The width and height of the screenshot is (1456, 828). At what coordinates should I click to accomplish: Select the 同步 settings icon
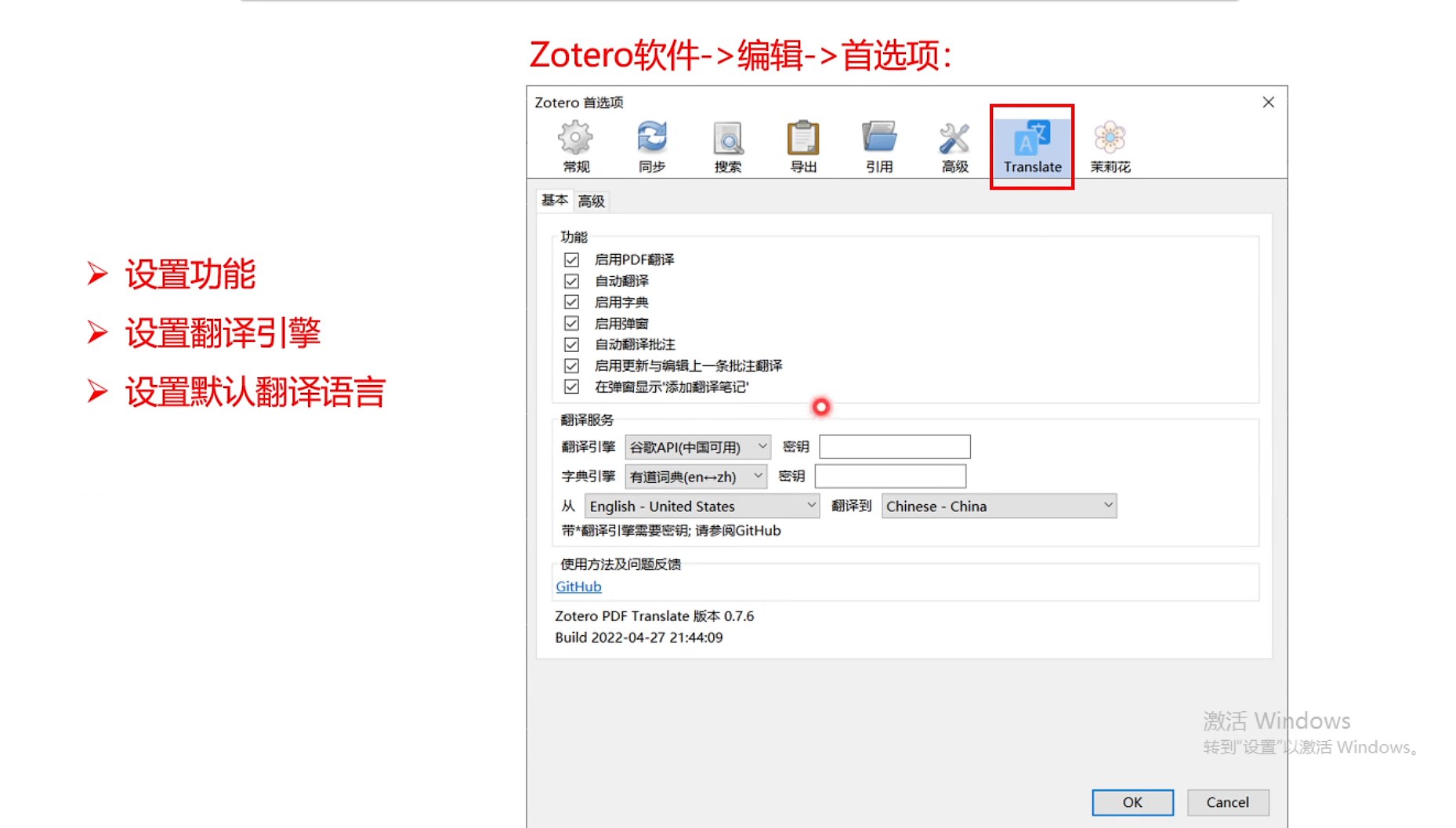click(x=651, y=145)
